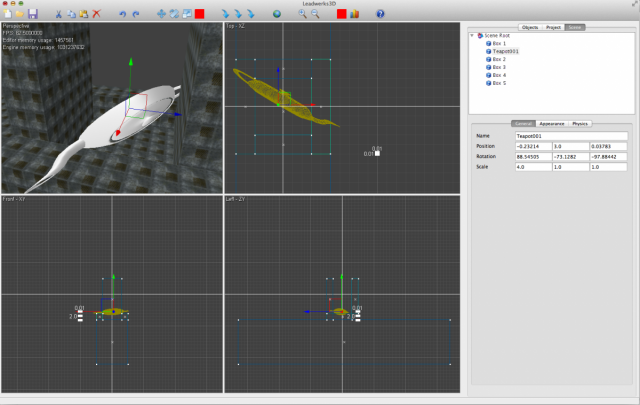Click the Redo arrow icon
640x405 pixels.
[x=136, y=14]
